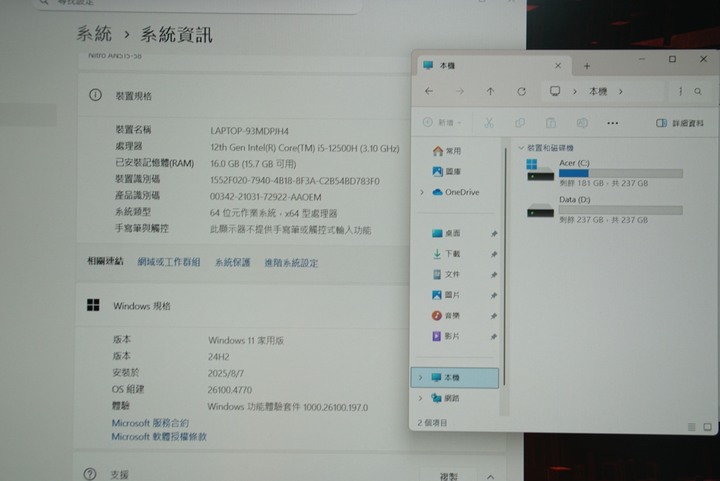
Task: Go back in File Explorer
Action: (429, 91)
